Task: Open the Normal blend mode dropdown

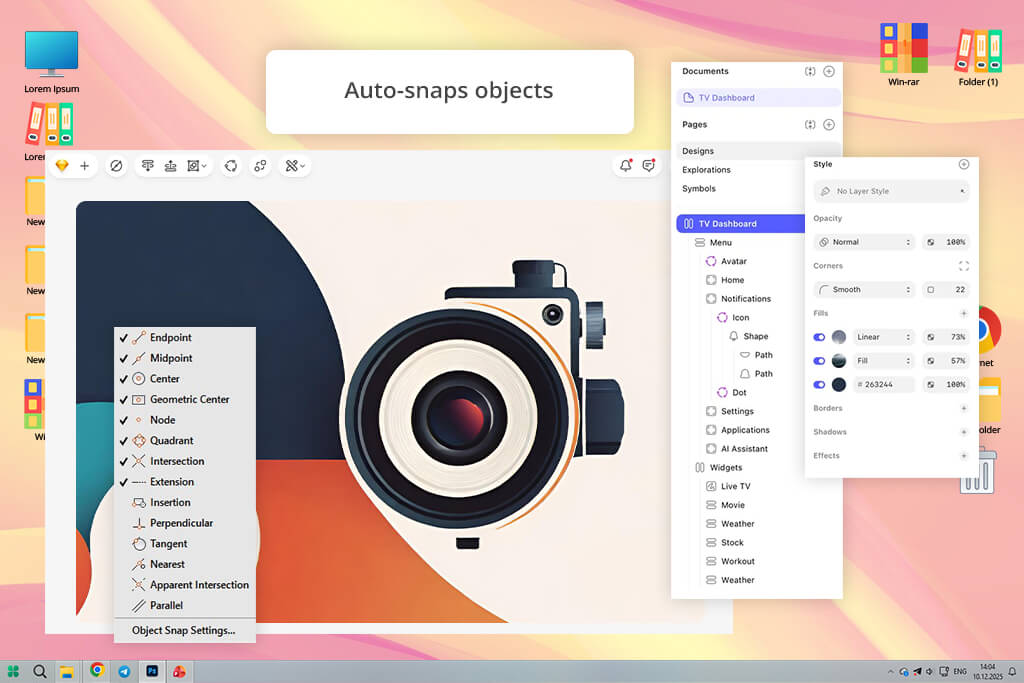Action: [x=864, y=242]
